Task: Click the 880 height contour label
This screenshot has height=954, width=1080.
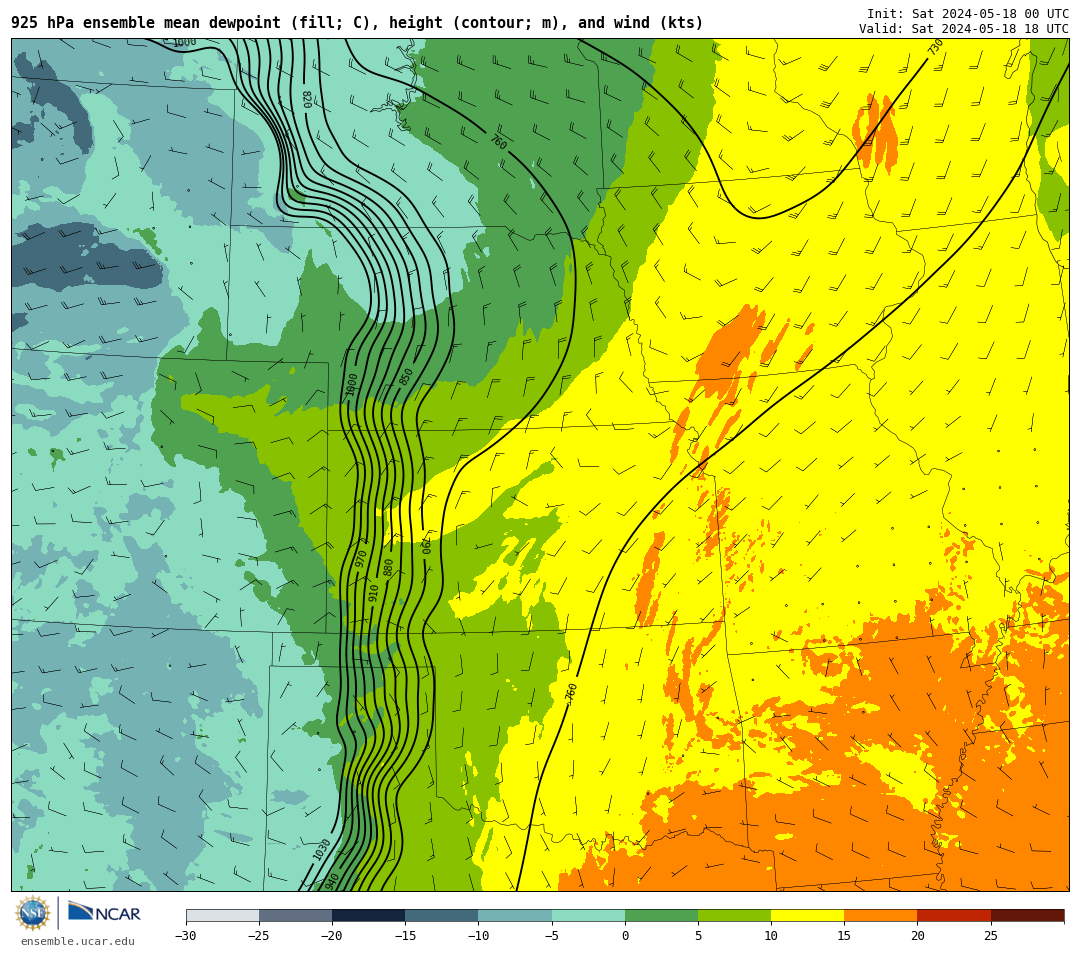Action: (388, 568)
